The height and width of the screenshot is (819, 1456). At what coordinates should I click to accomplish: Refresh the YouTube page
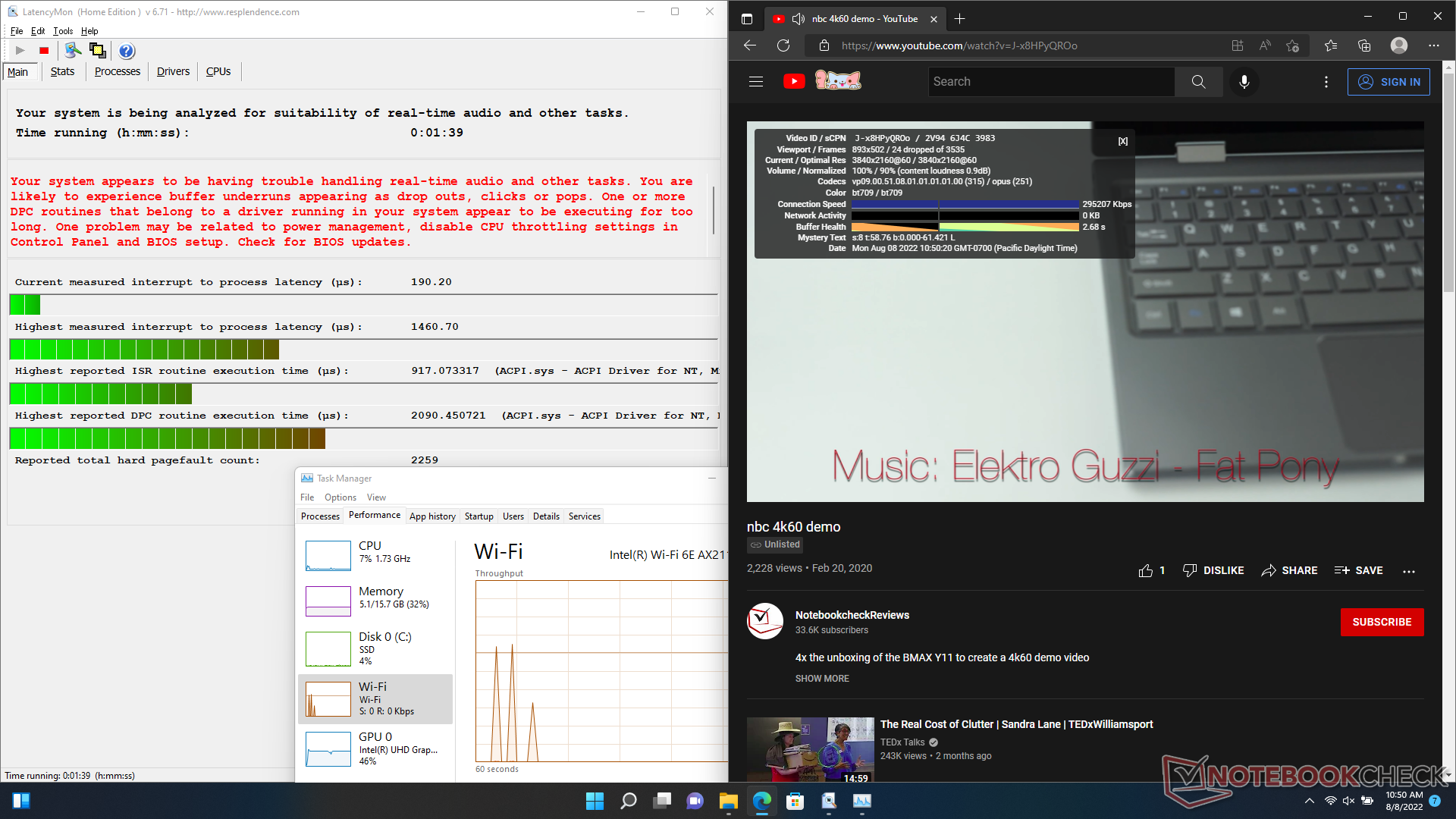(783, 45)
